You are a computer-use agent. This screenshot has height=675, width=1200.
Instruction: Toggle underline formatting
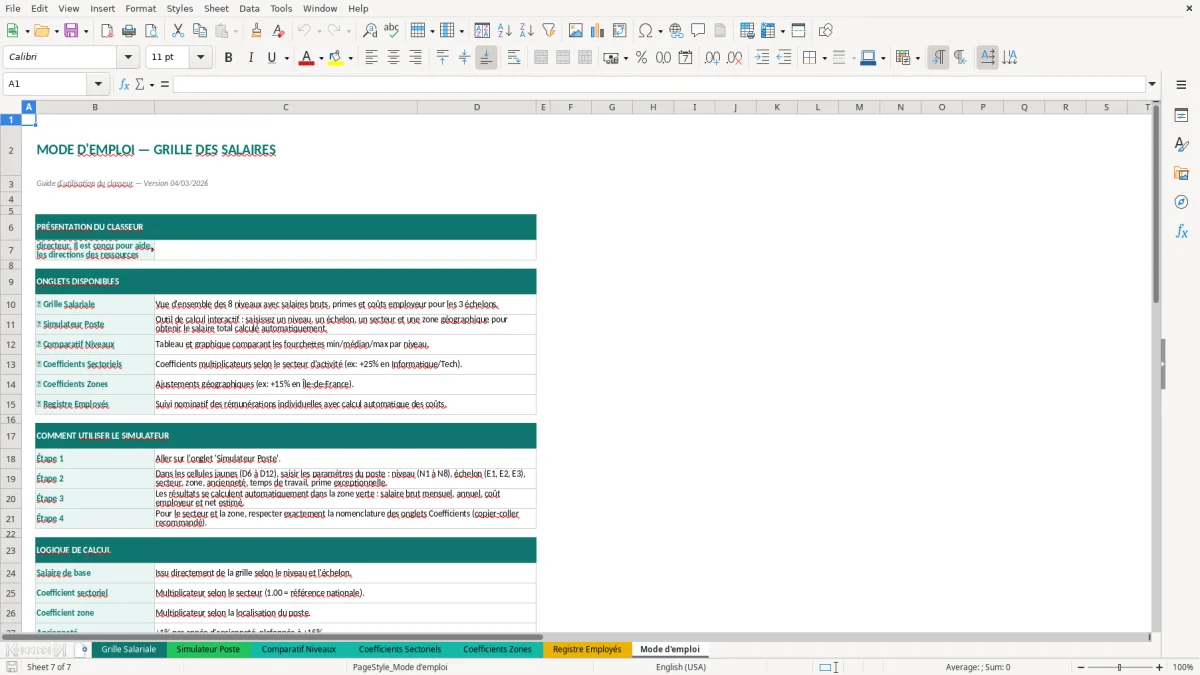click(271, 58)
